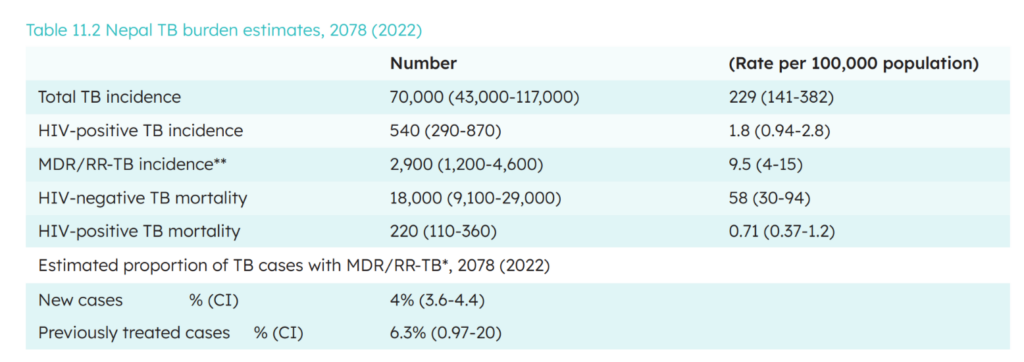Click the number 540 (290-870)
Viewport: 1024px width, 362px height.
445,131
